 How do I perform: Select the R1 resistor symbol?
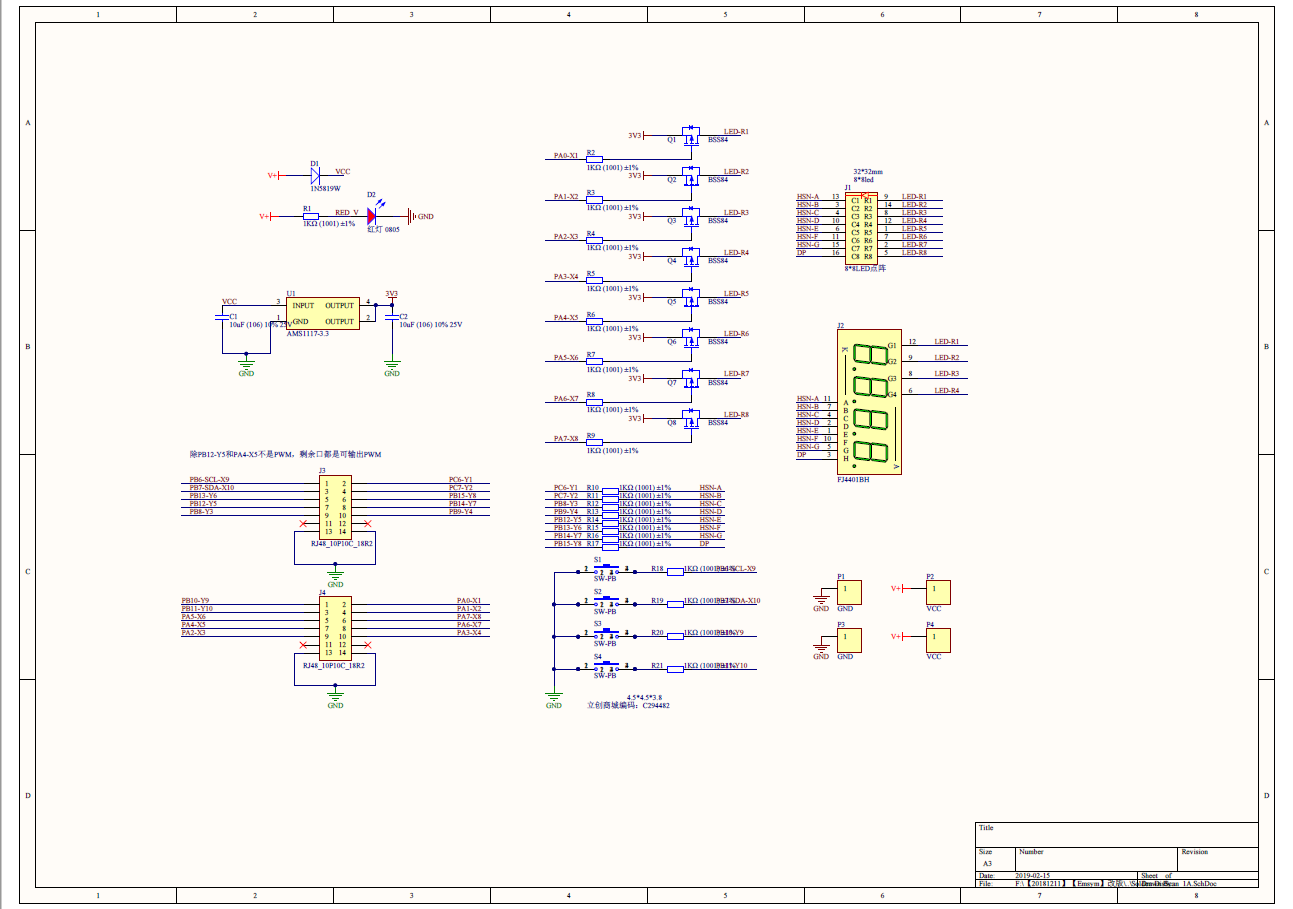click(310, 216)
